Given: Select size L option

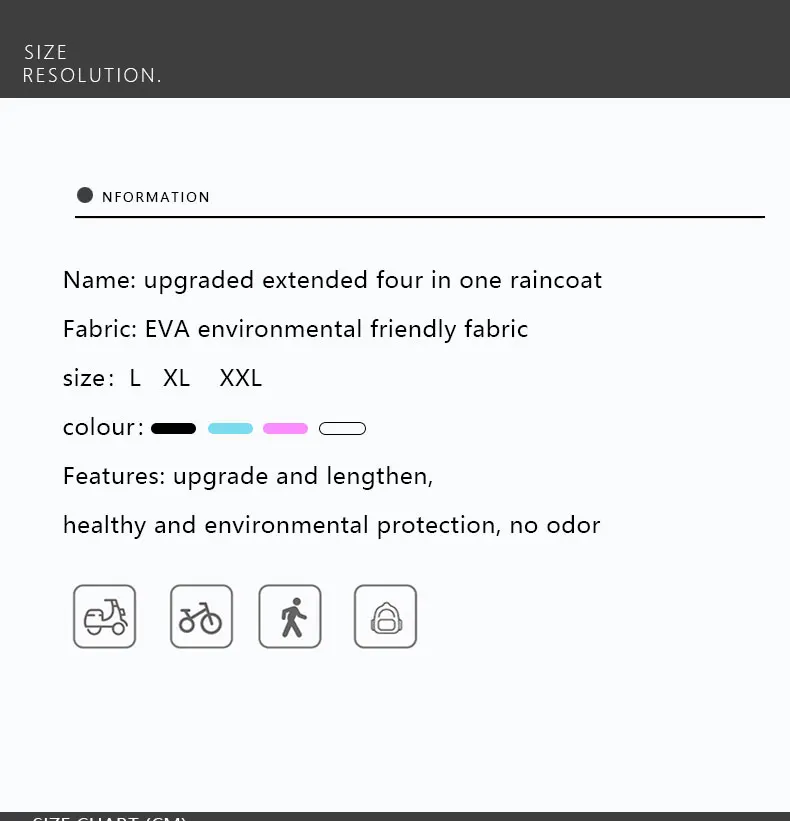Looking at the screenshot, I should click(x=136, y=378).
